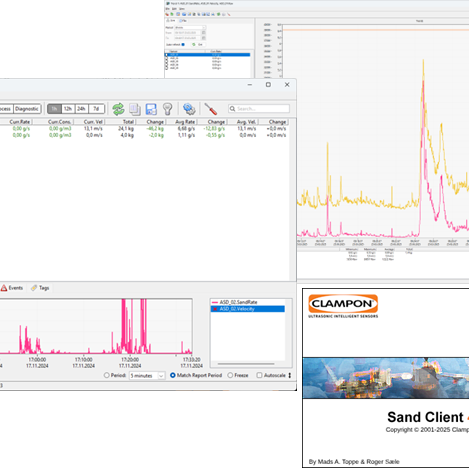This screenshot has width=469, height=468.
Task: Select the 1h time range button
Action: tap(54, 109)
